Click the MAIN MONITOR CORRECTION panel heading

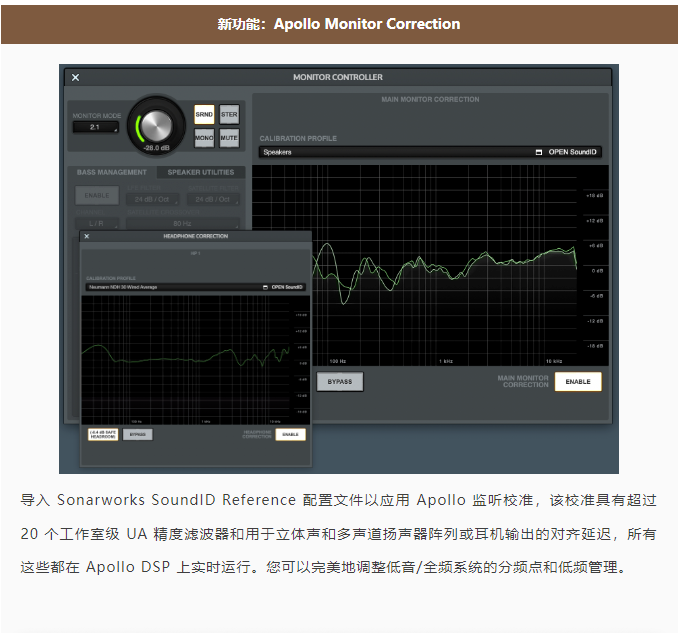pos(430,100)
